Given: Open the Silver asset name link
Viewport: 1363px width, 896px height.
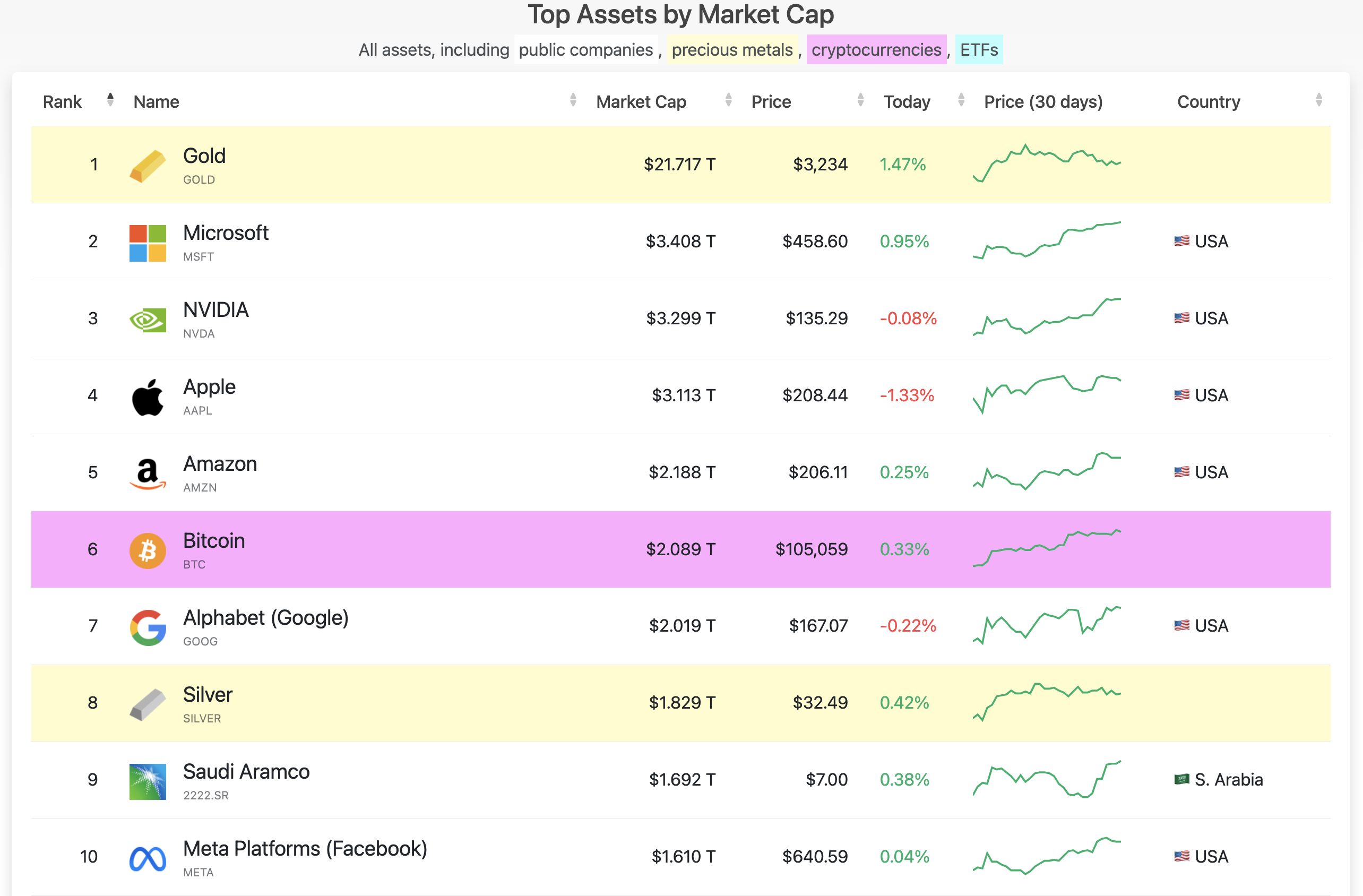Looking at the screenshot, I should pos(208,694).
